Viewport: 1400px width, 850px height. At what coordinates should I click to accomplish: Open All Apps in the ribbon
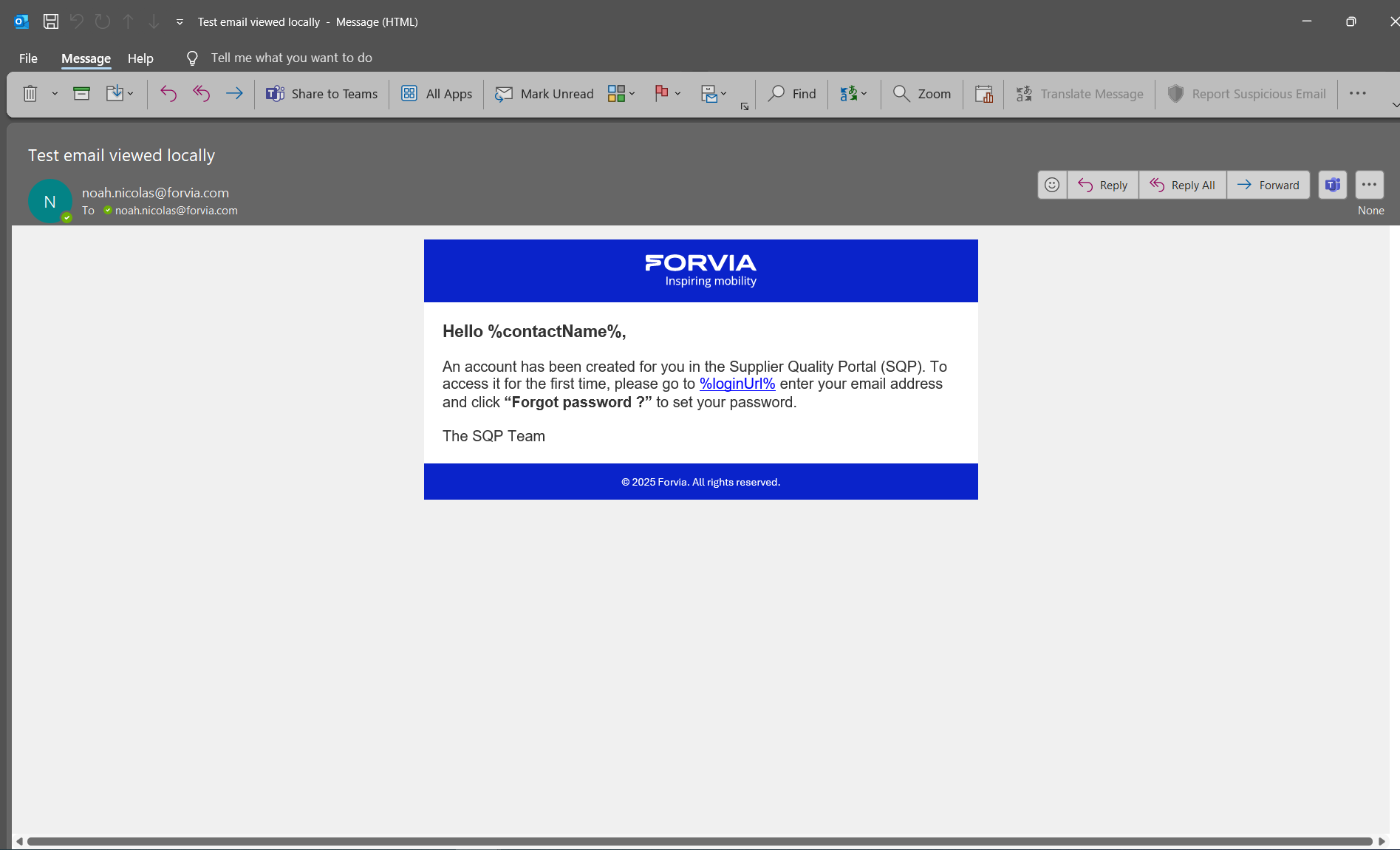pyautogui.click(x=437, y=94)
